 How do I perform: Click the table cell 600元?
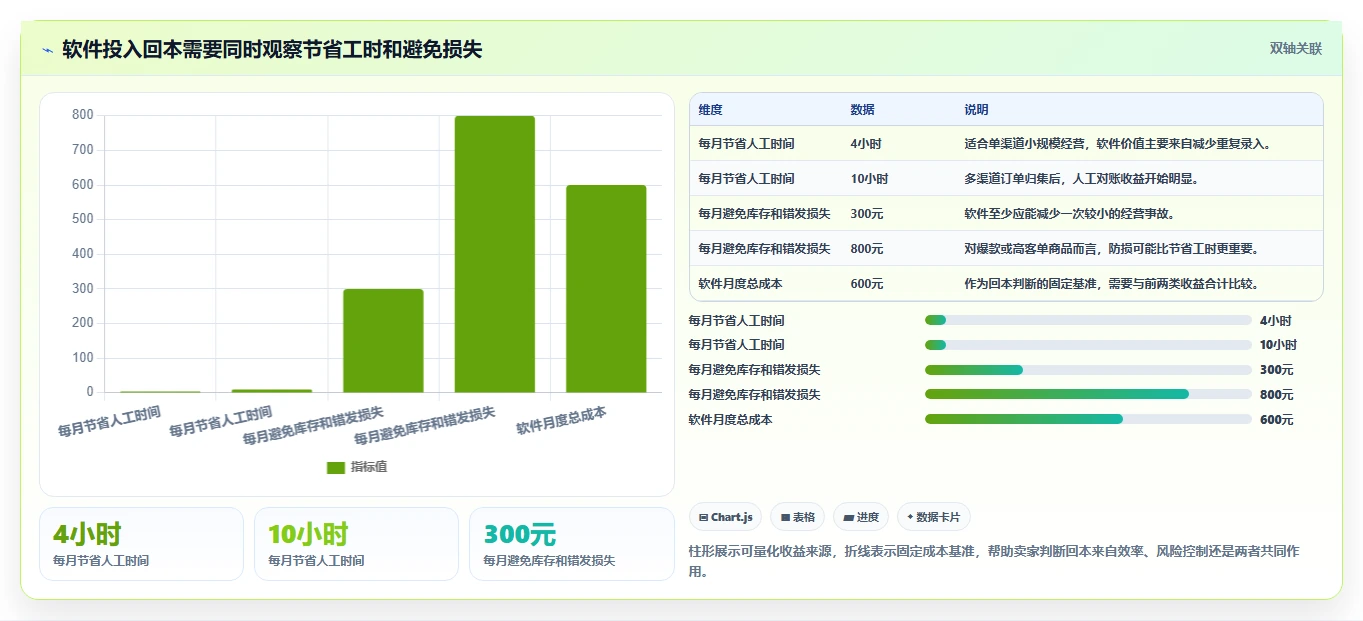pos(867,284)
